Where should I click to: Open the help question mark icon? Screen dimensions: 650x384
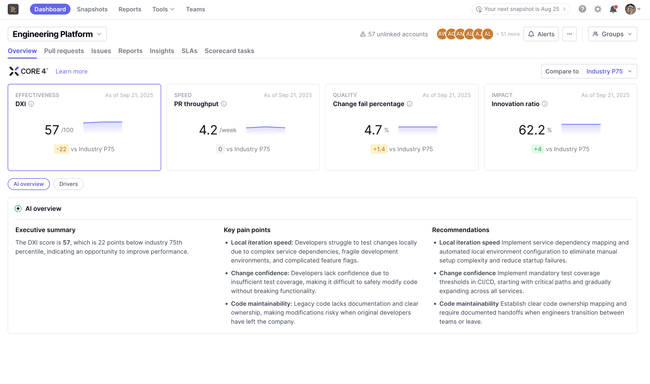point(582,9)
